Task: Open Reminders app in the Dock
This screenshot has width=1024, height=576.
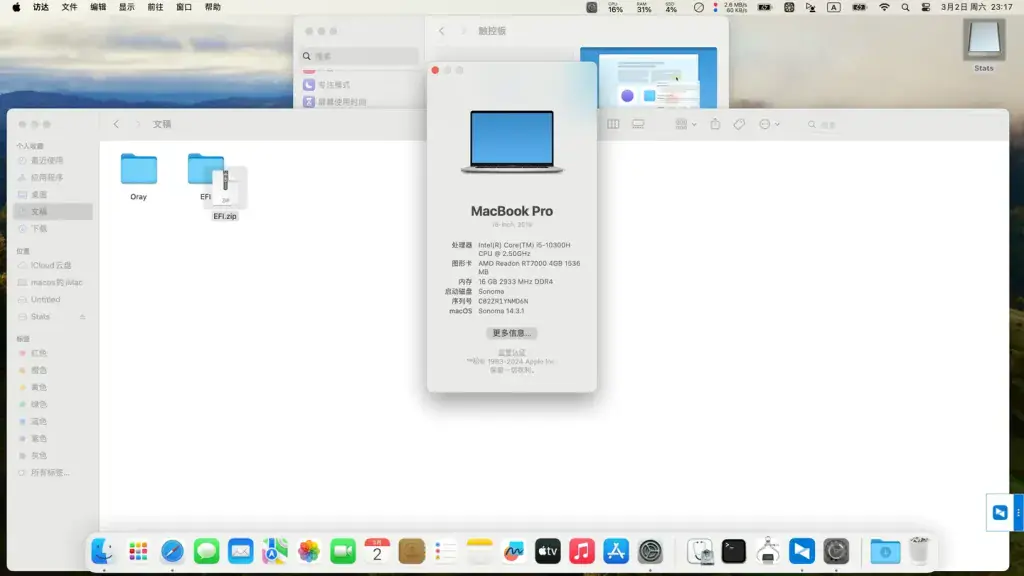Action: click(x=445, y=551)
